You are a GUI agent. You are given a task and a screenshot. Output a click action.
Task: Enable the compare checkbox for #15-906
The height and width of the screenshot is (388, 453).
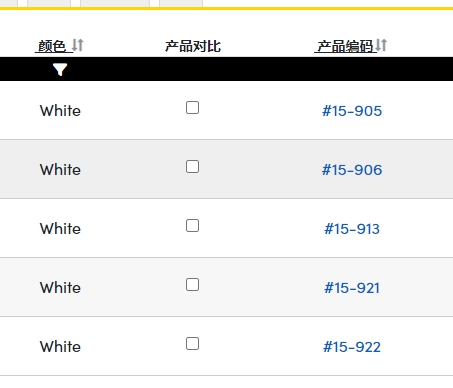[x=192, y=167]
